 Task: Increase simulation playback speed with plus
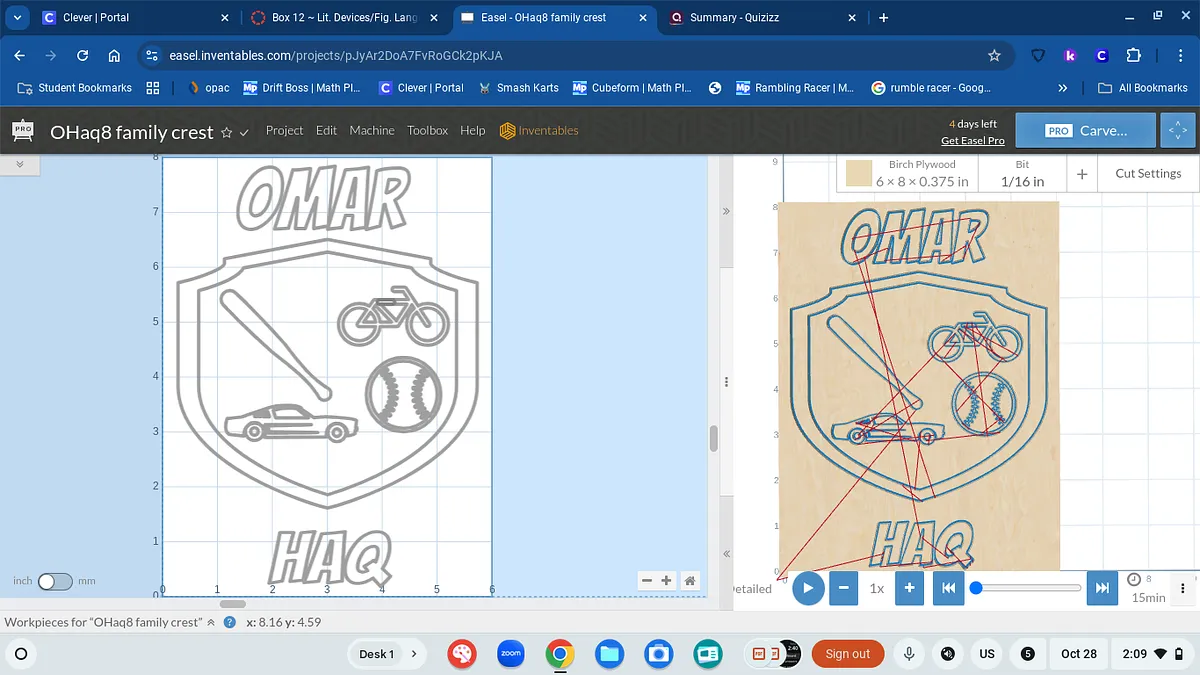pyautogui.click(x=909, y=588)
